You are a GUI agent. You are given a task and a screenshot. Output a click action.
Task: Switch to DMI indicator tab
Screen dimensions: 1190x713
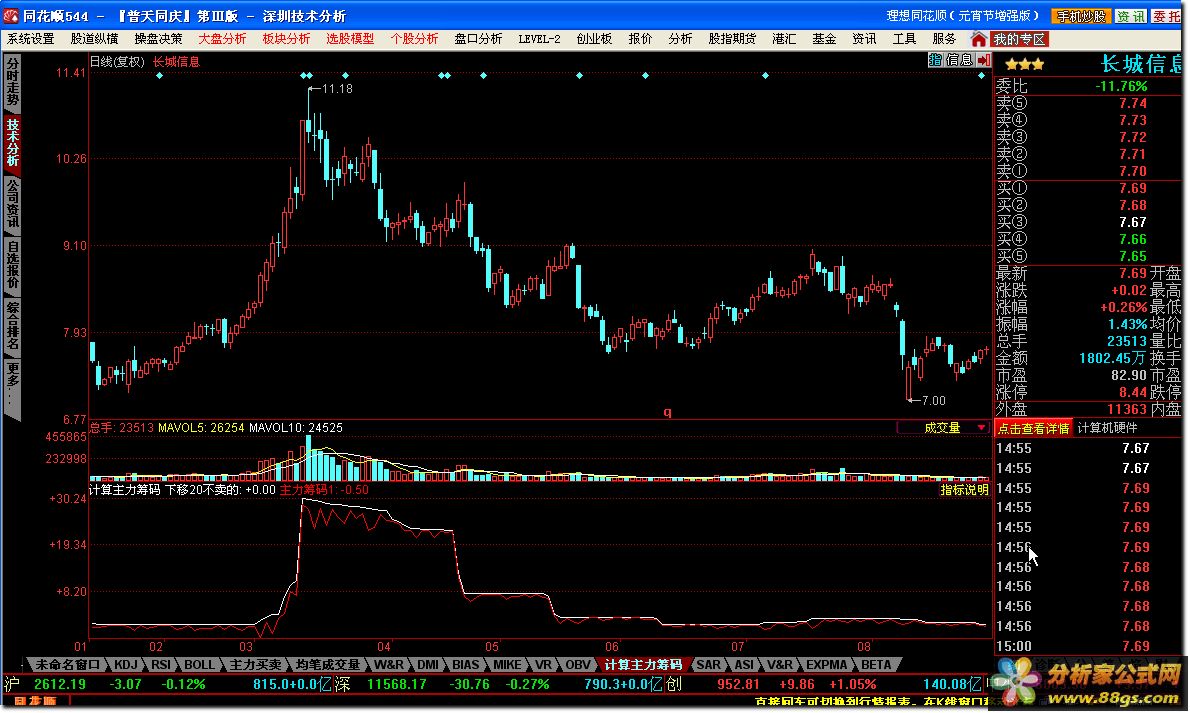[427, 664]
